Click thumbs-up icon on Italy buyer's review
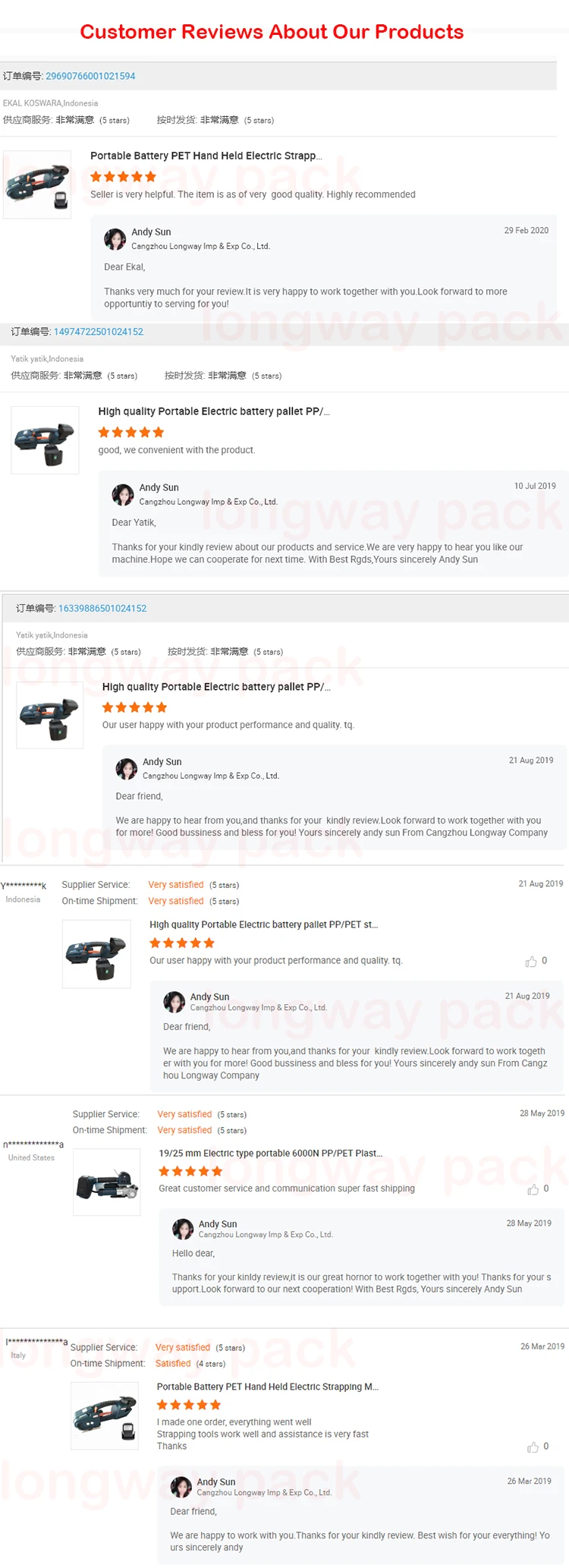This screenshot has height=1568, width=569. [x=533, y=1447]
